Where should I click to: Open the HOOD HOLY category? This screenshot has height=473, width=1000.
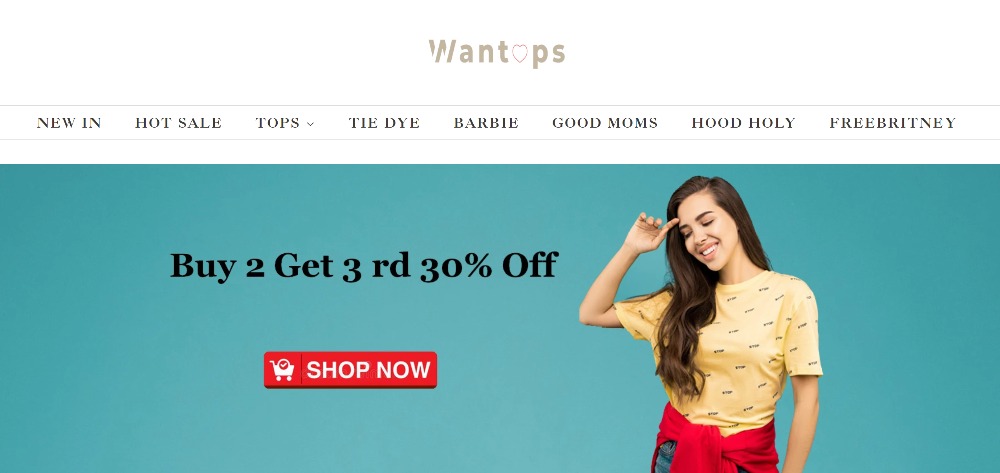[744, 123]
